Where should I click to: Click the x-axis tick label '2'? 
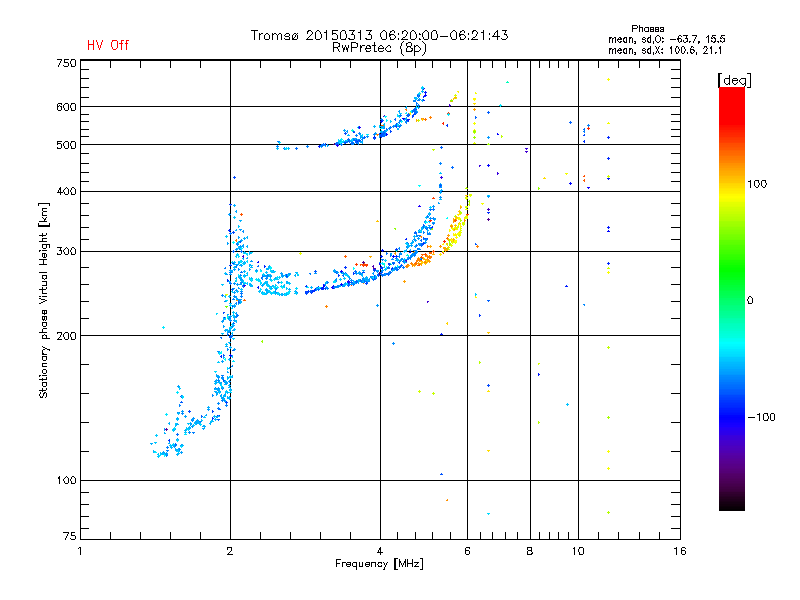point(230,551)
